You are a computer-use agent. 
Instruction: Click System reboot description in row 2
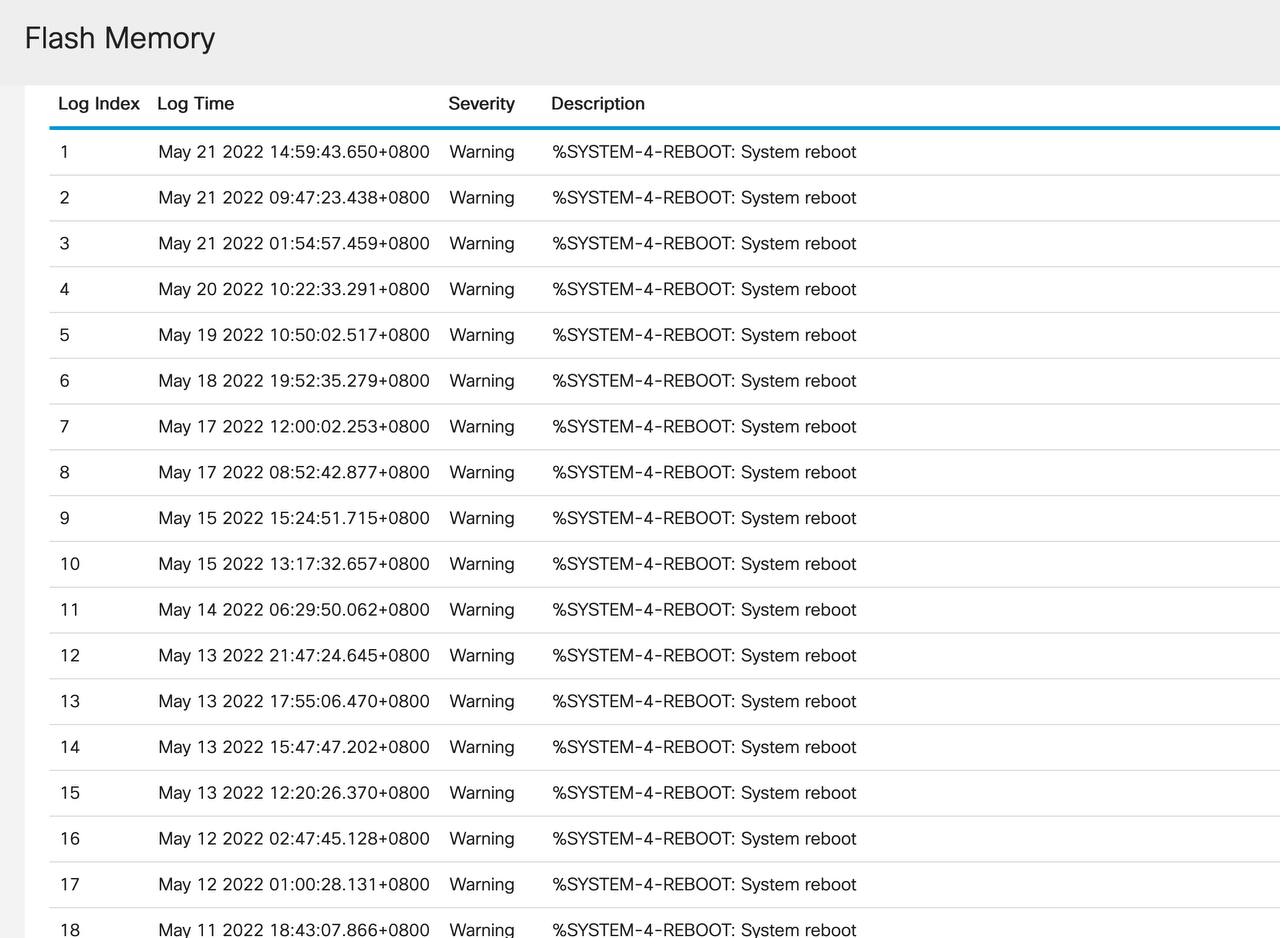point(704,198)
